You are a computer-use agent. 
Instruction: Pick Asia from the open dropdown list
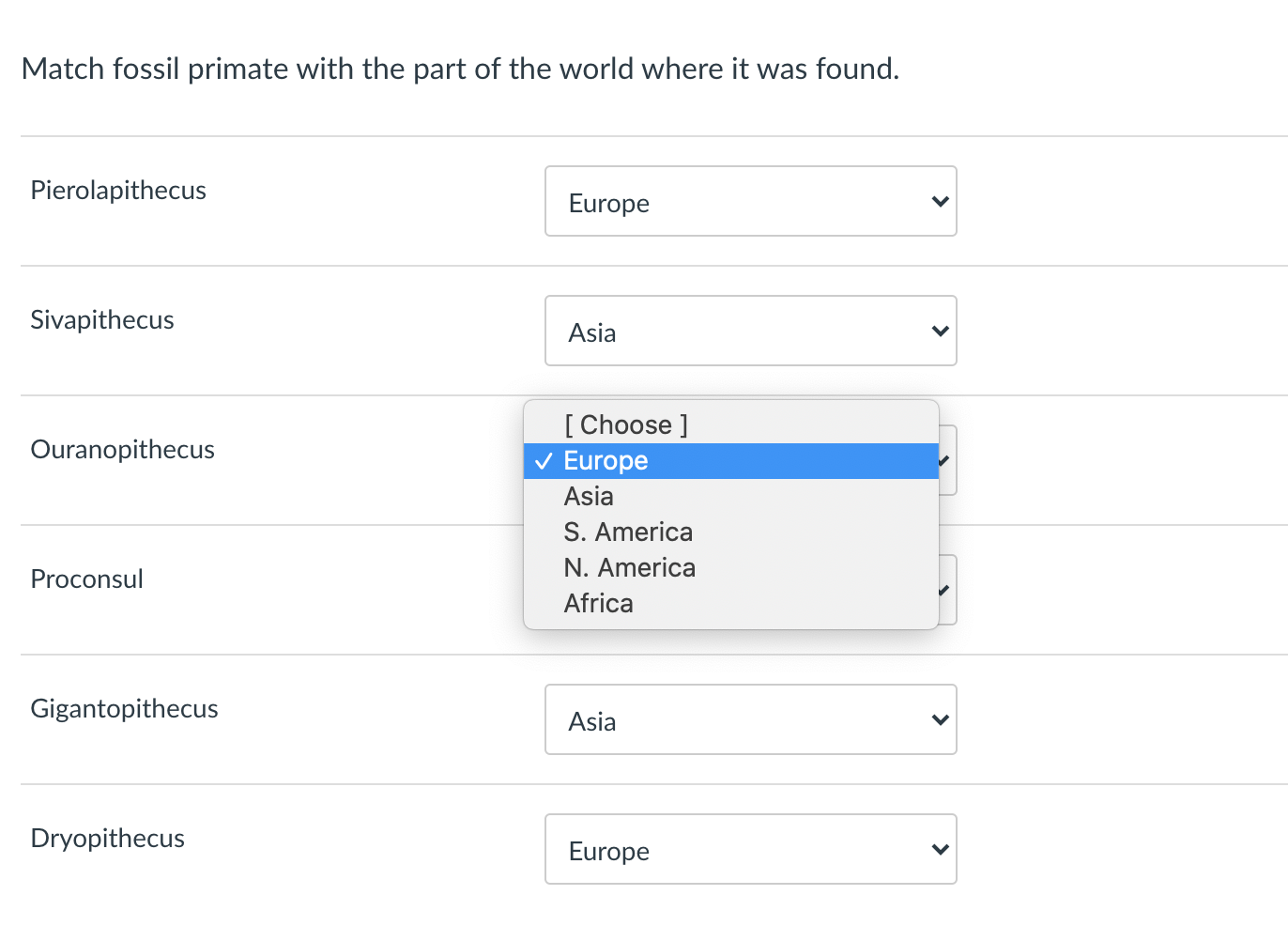pyautogui.click(x=589, y=497)
